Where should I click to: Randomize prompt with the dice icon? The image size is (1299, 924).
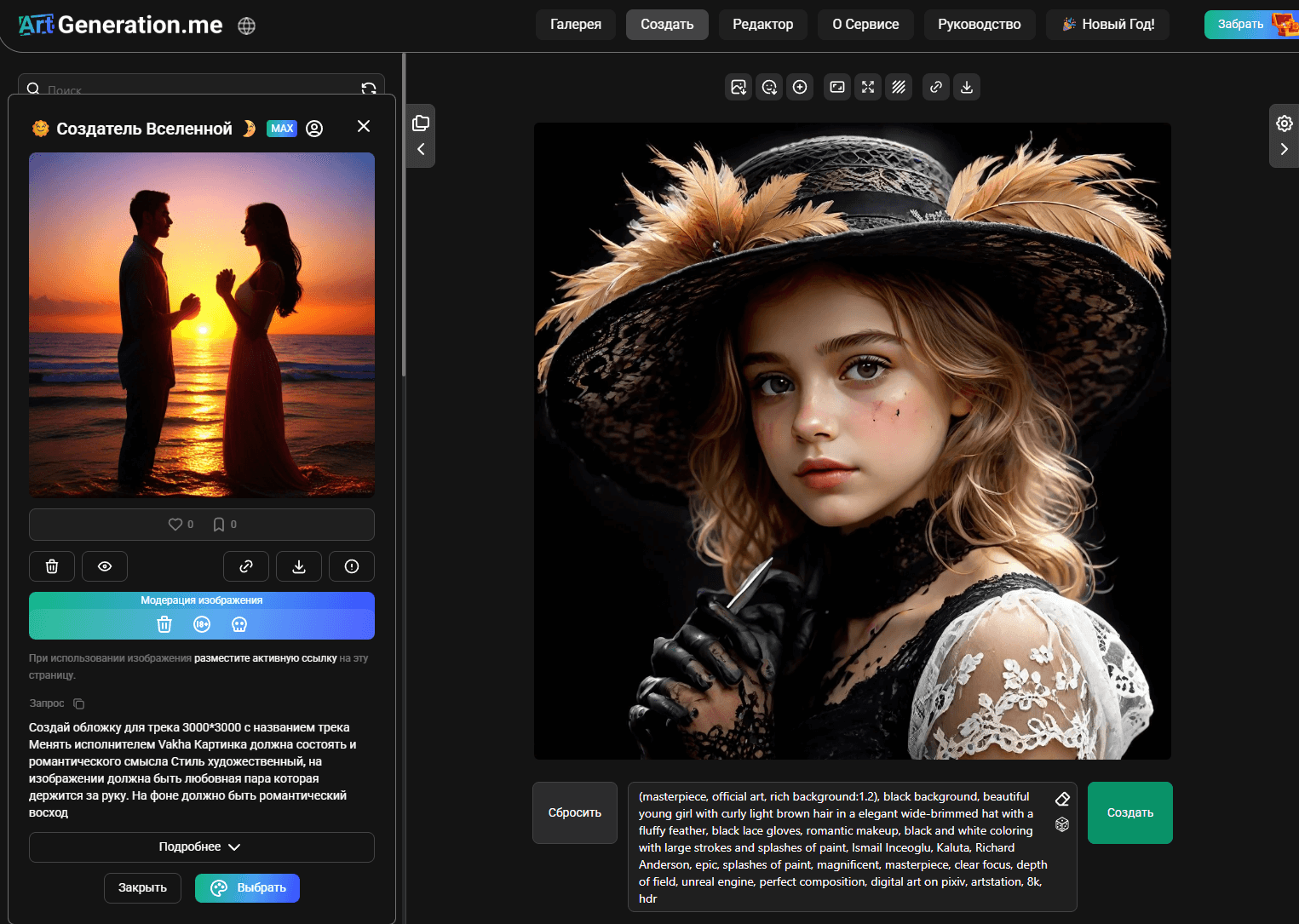[1062, 824]
